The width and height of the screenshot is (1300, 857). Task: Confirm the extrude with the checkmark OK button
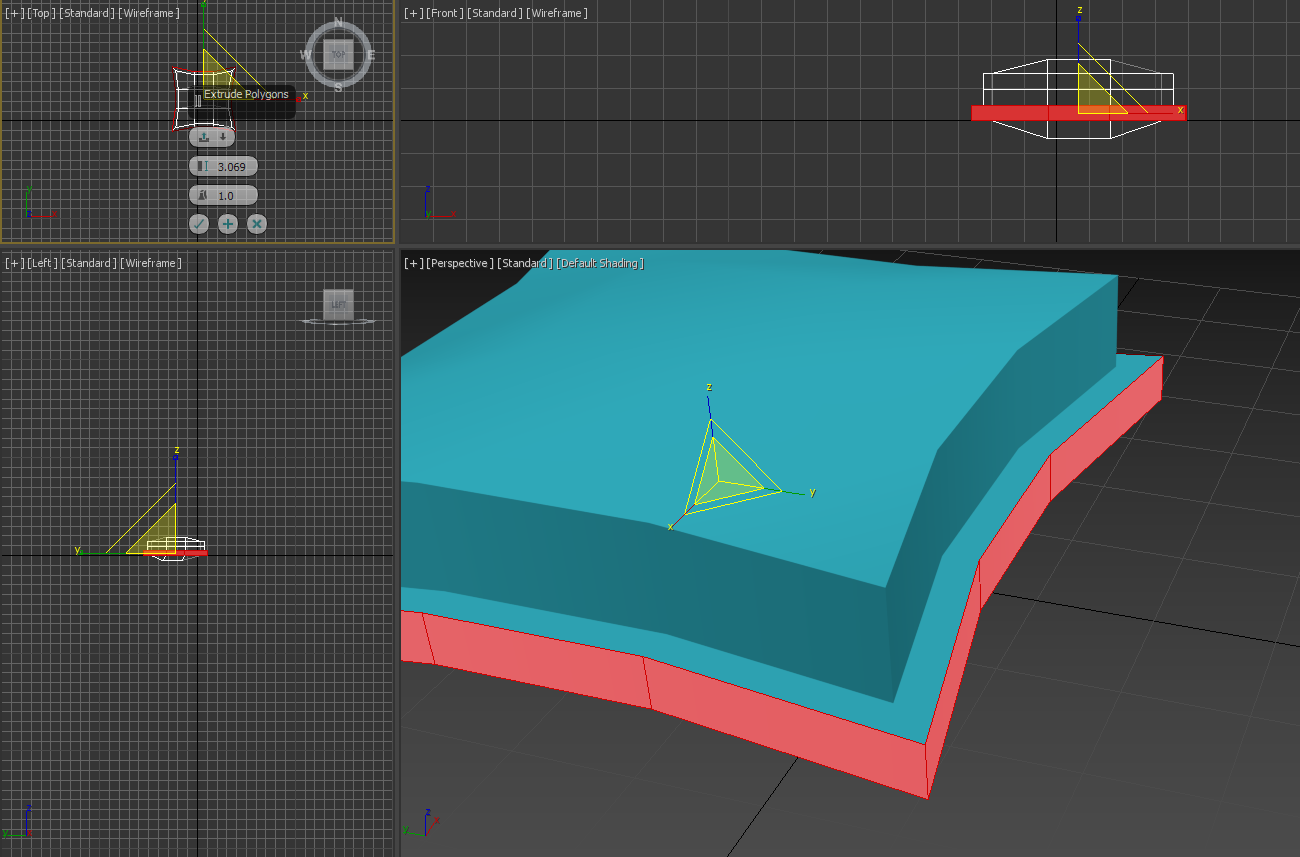coord(199,224)
